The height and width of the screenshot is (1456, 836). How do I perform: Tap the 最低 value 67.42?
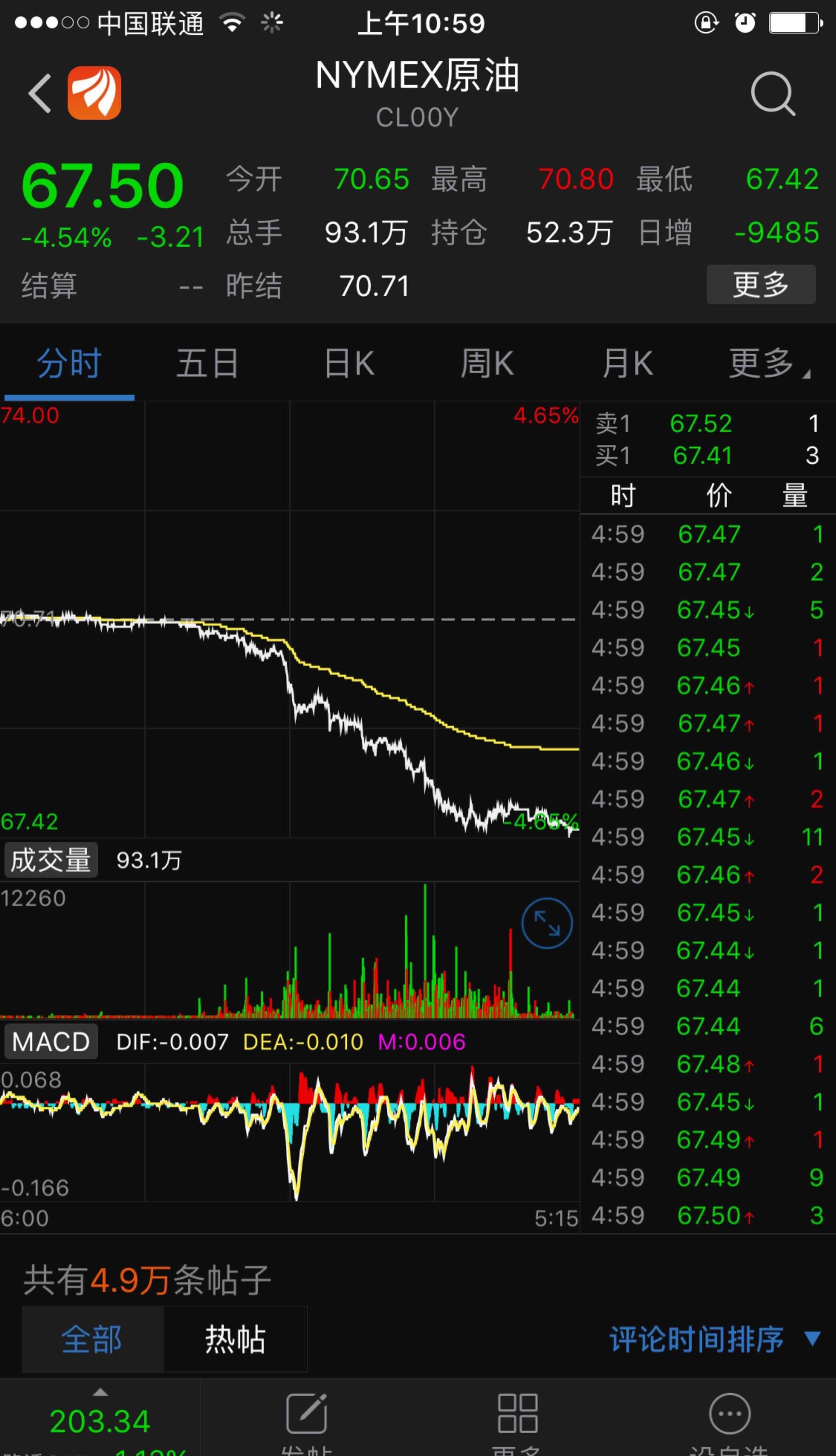point(782,179)
